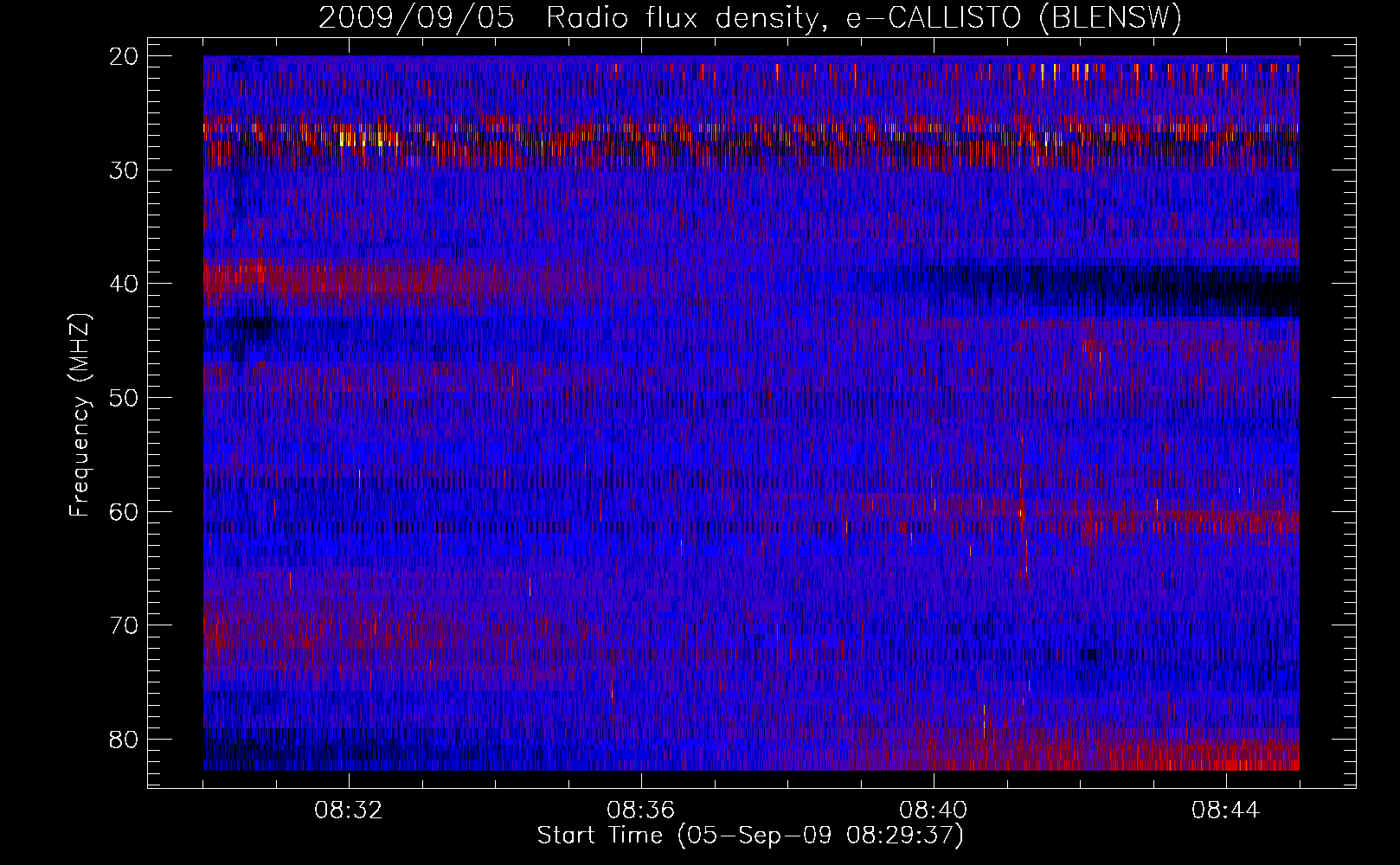Click the 08:40 time tick label
The height and width of the screenshot is (865, 1400).
tap(934, 811)
